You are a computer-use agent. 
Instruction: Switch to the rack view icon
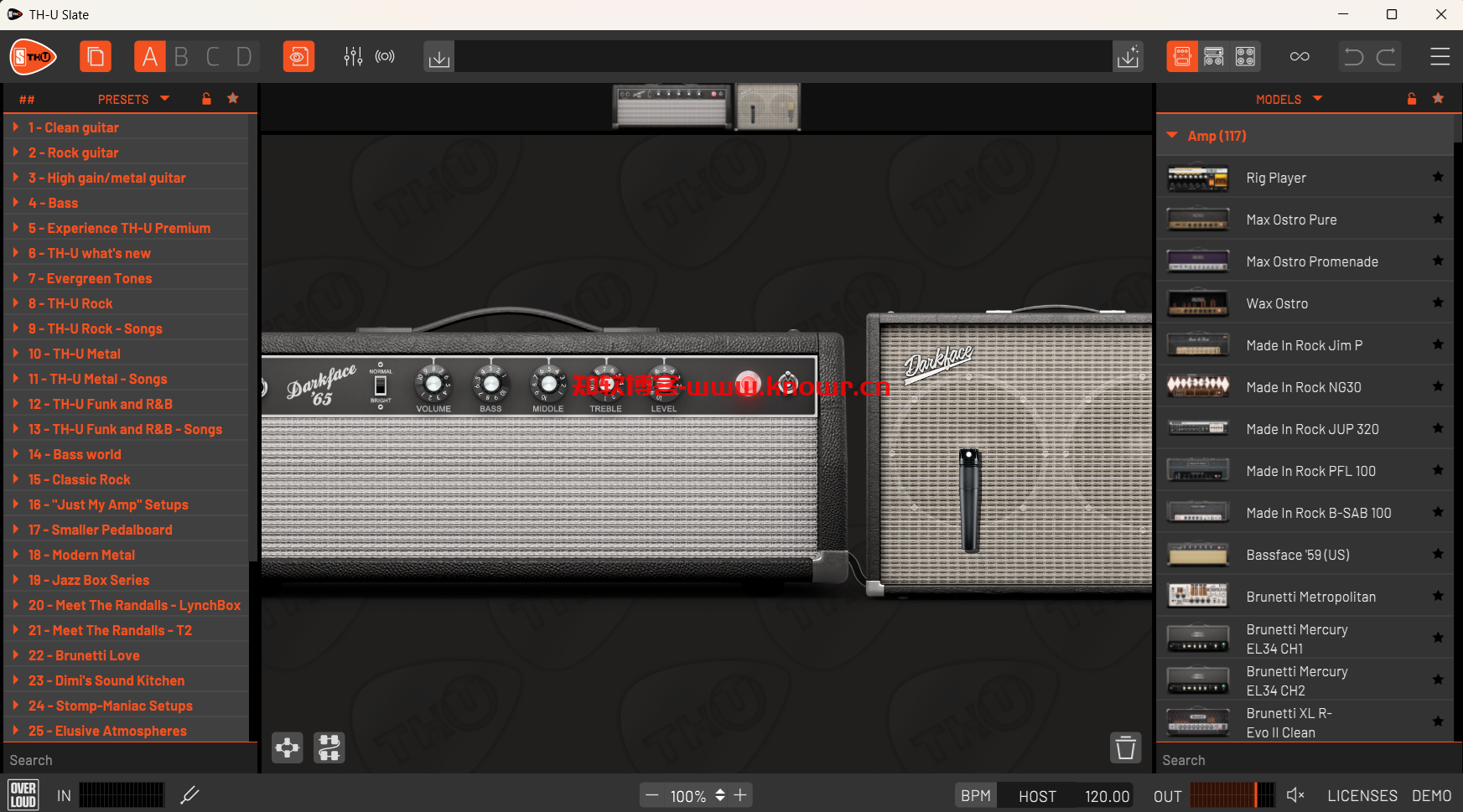[x=1214, y=57]
